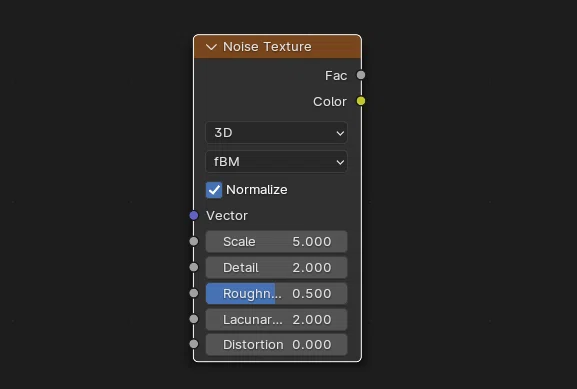Click the purple Vector input socket
This screenshot has width=577, height=389.
[x=194, y=216]
